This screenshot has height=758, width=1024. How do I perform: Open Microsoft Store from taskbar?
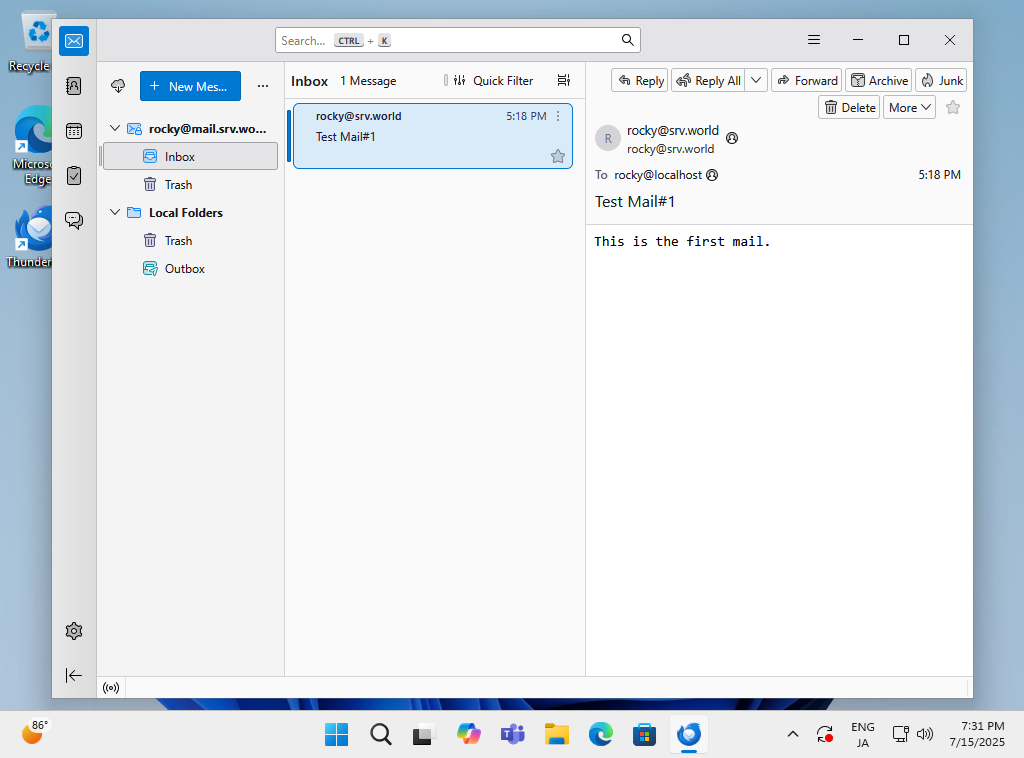(645, 734)
